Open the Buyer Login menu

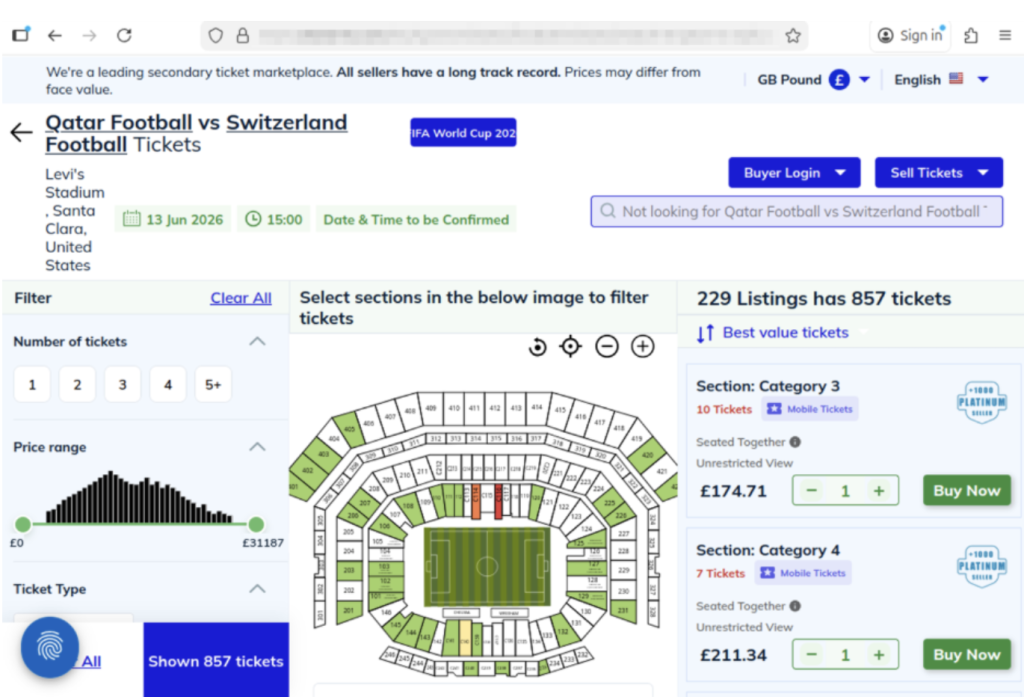pos(794,173)
